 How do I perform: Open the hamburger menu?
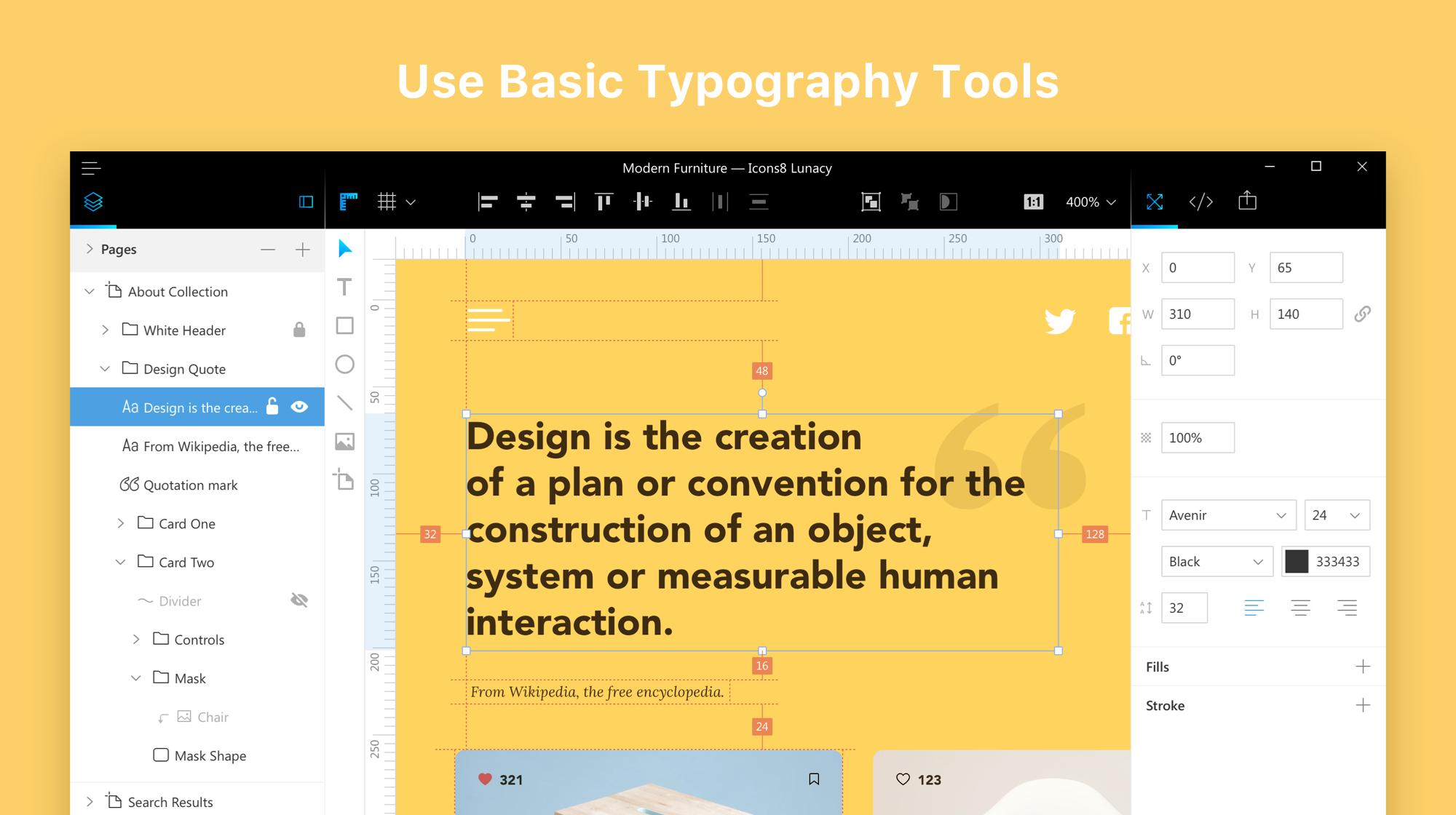pos(91,167)
